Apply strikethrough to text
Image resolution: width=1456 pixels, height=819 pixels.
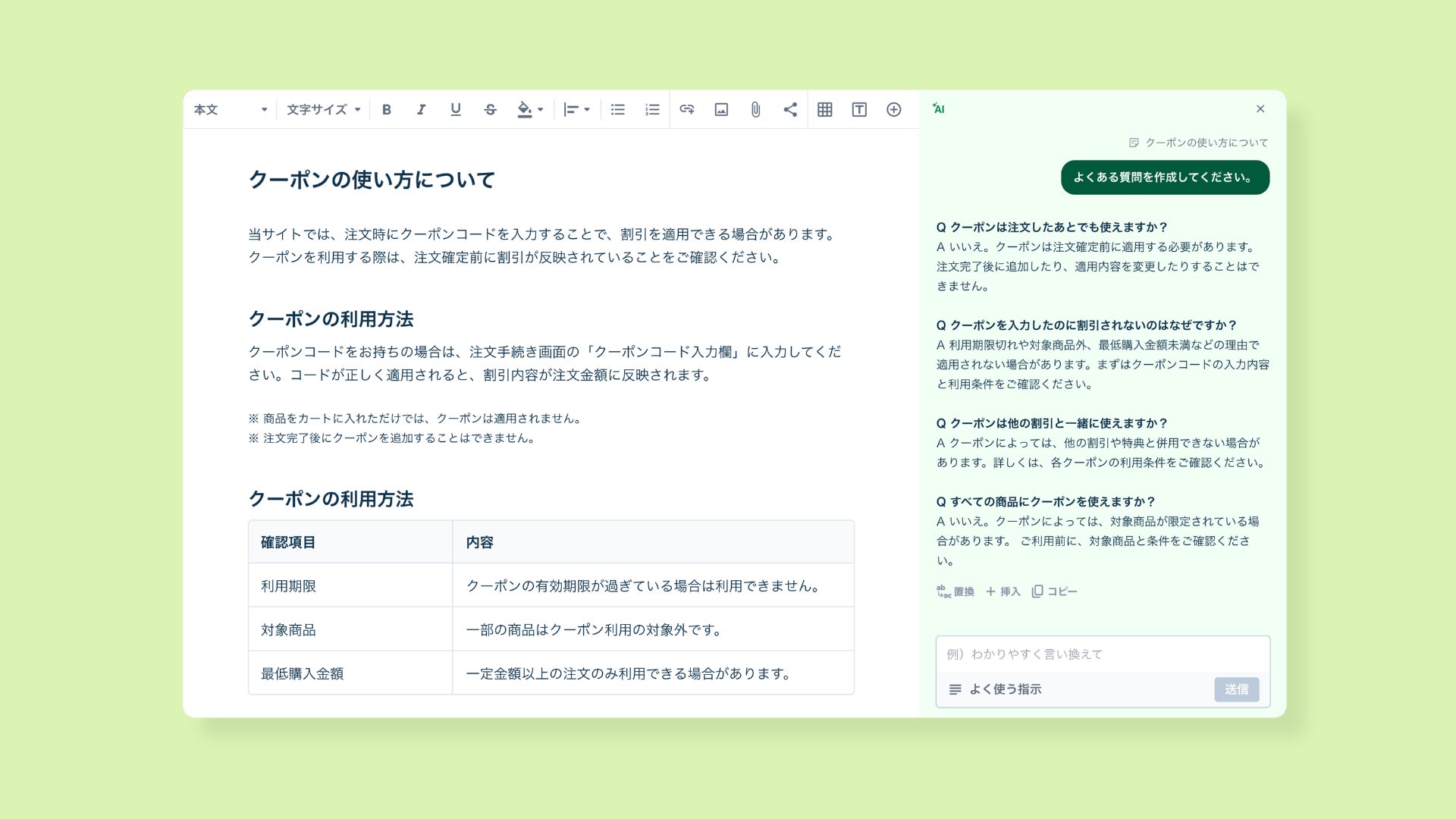coord(490,109)
